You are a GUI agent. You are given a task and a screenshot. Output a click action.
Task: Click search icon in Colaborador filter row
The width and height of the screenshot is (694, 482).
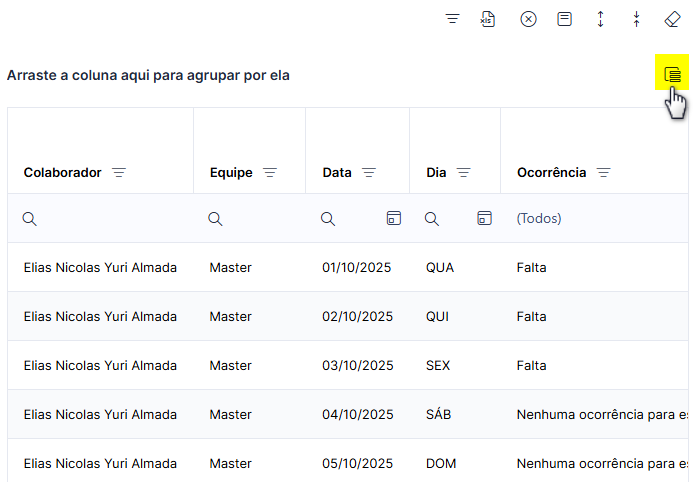pos(30,219)
